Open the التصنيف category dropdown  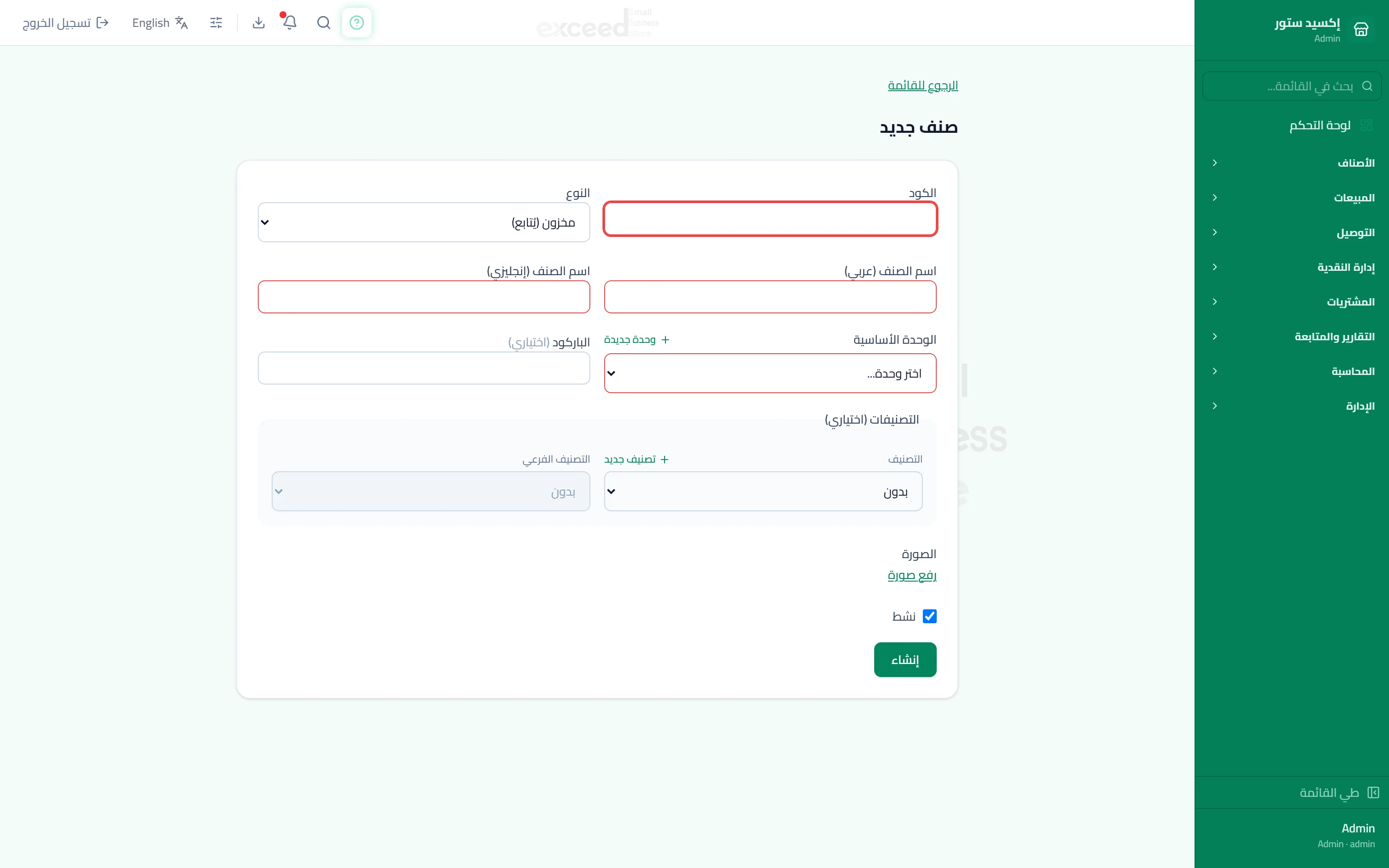[x=763, y=491]
